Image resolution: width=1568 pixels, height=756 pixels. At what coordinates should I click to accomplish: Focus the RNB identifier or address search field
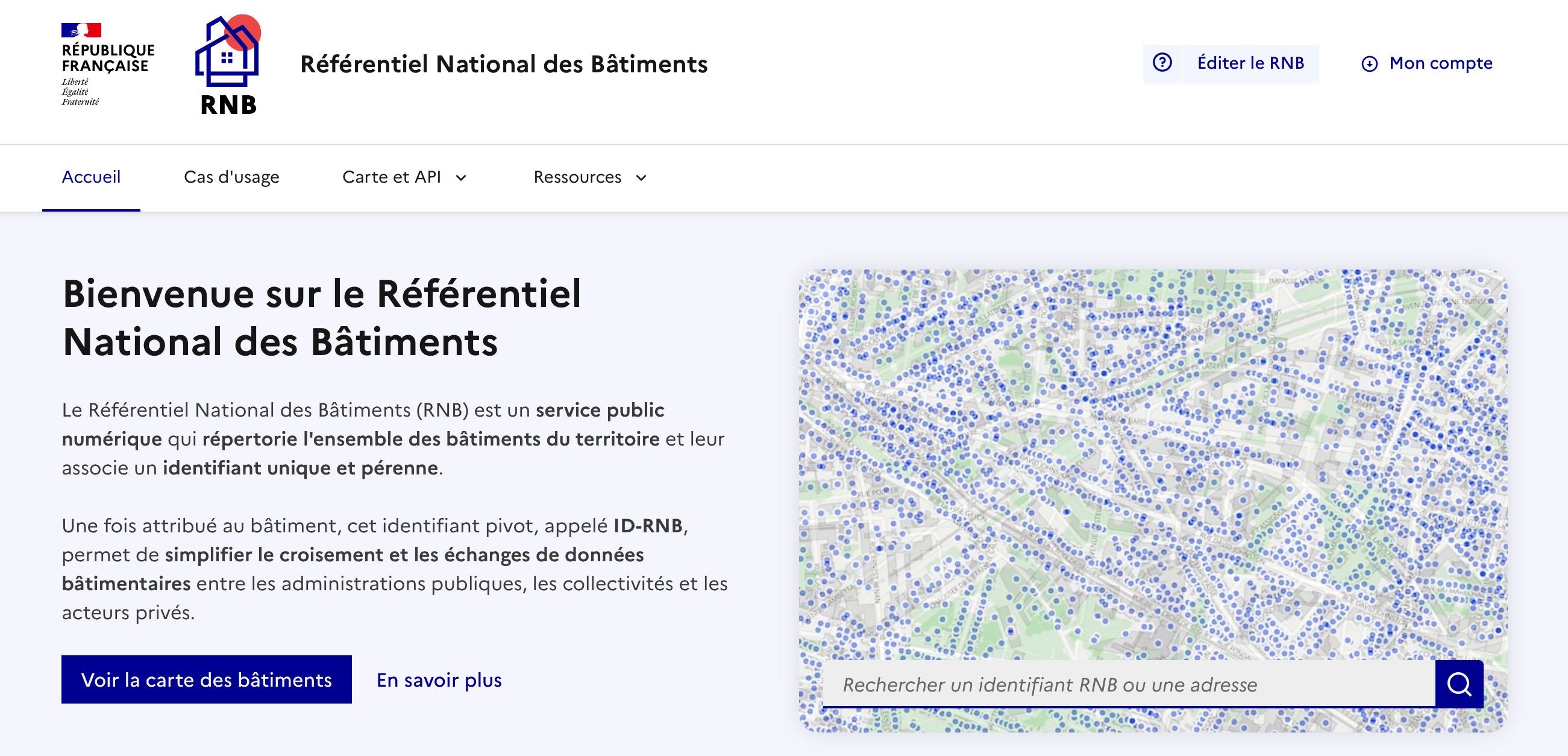click(x=1129, y=684)
